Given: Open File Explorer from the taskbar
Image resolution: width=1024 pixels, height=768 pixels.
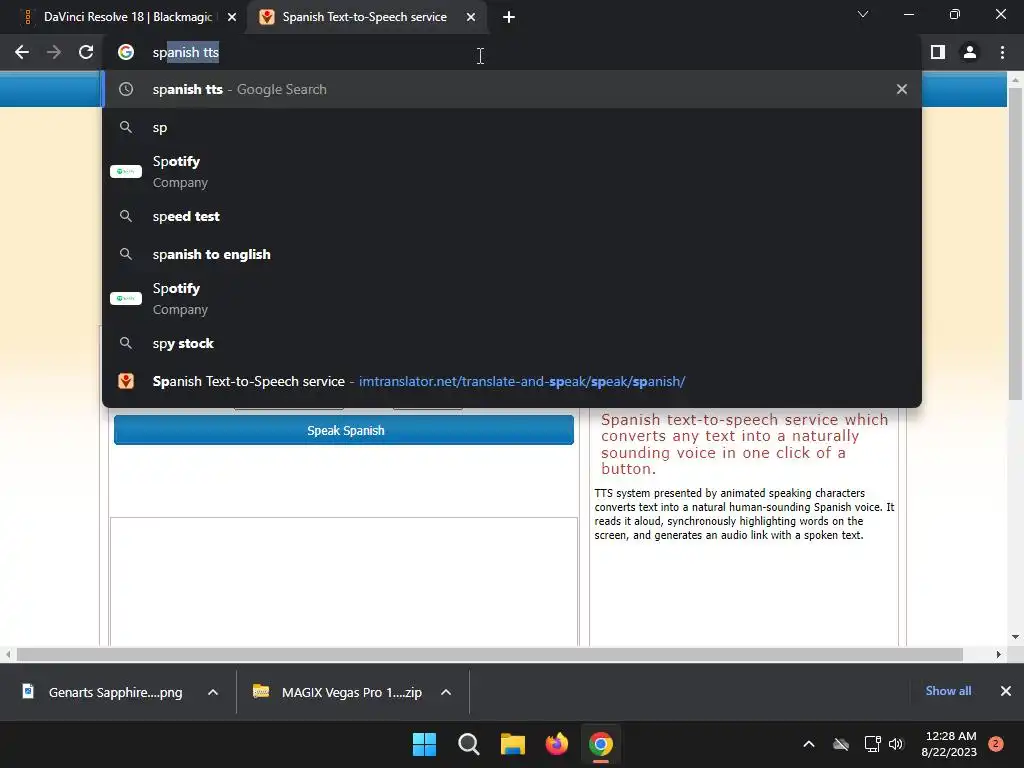Looking at the screenshot, I should click(x=513, y=744).
